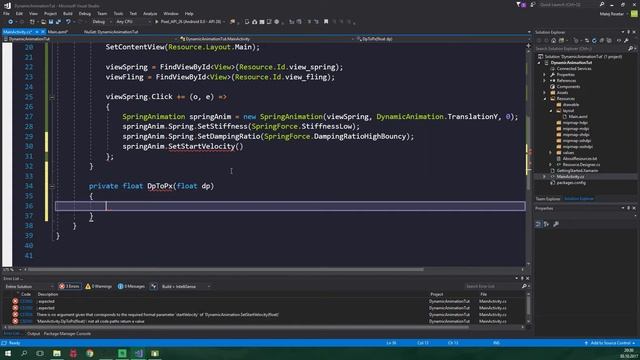Click the Undo toolbar icon
Screen dimensions: 640x360
pos(69,22)
